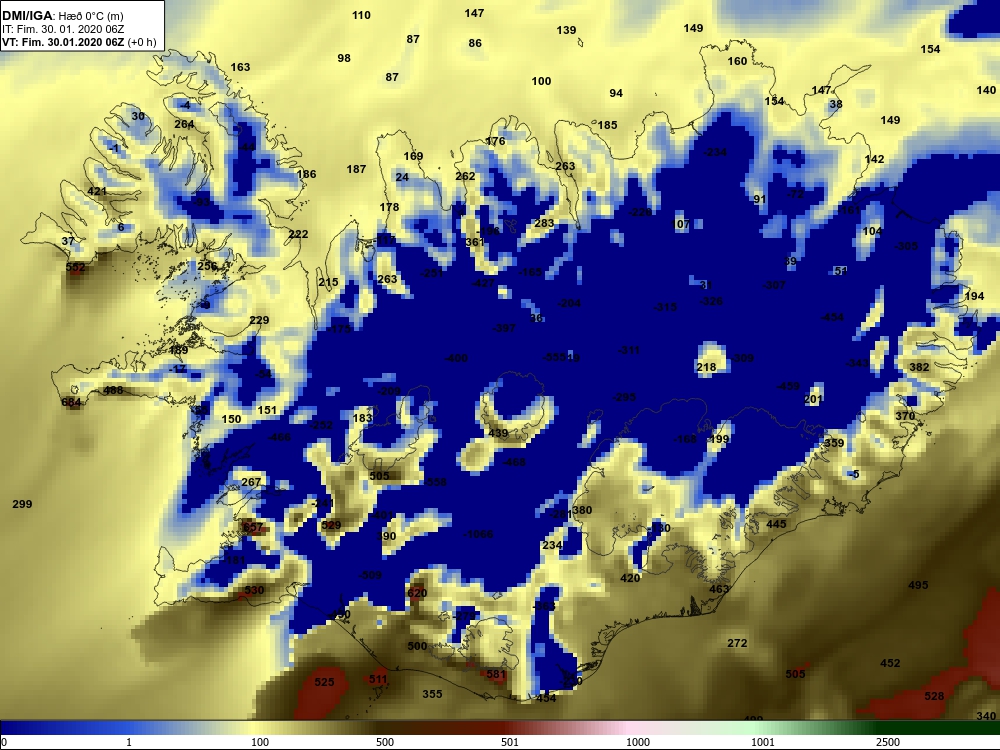The image size is (1000, 750).
Task: Select the '186' value on the map
Action: (306, 174)
